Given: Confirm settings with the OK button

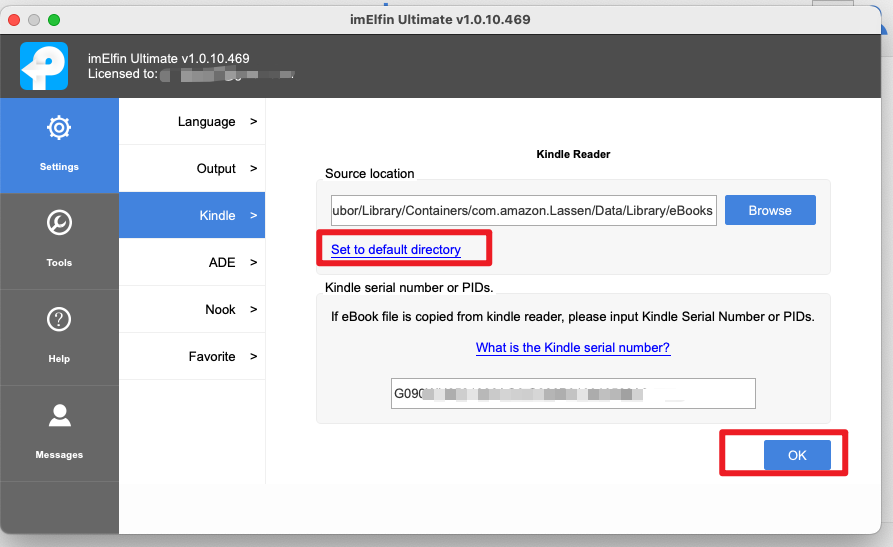Looking at the screenshot, I should tap(797, 455).
